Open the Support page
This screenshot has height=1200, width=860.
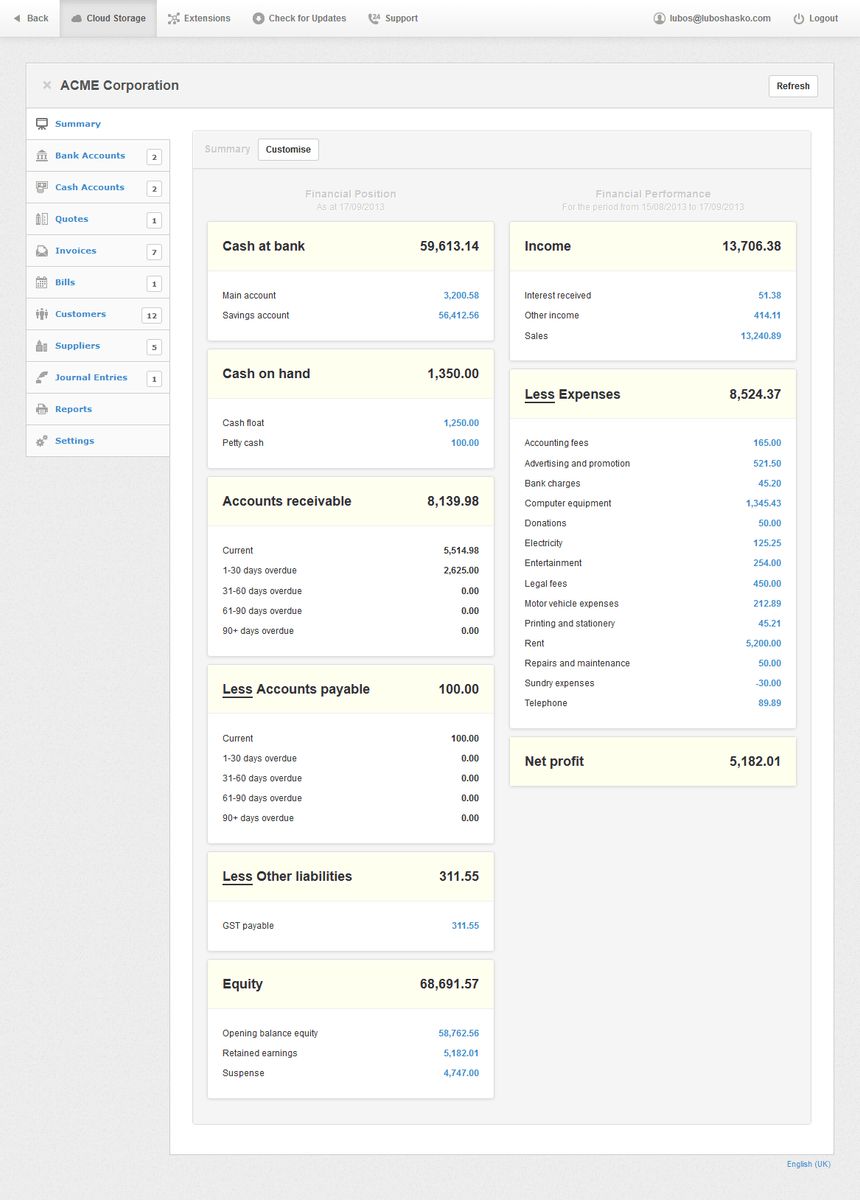pos(392,18)
